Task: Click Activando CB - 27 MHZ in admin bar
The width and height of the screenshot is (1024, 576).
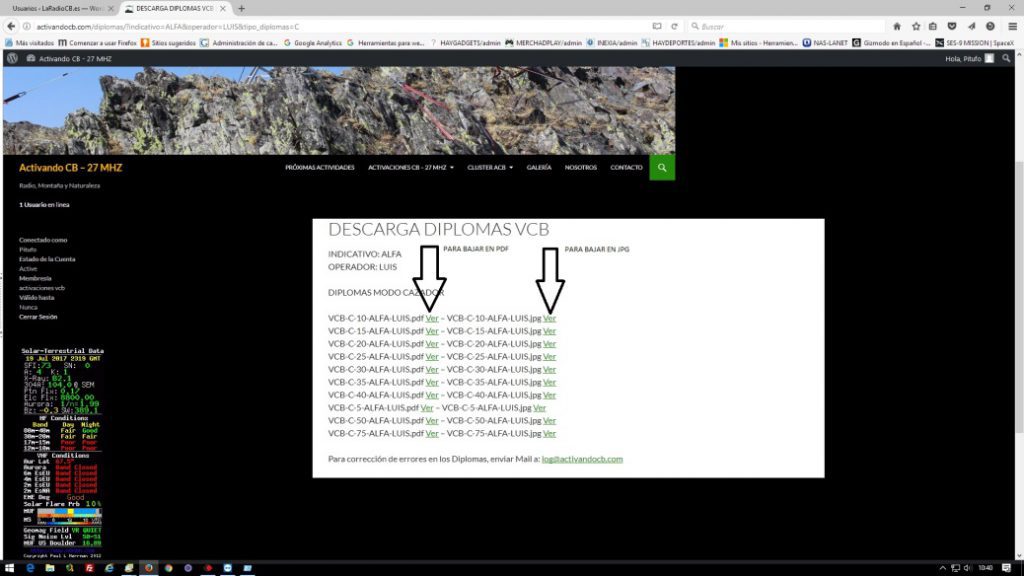Action: pos(69,58)
